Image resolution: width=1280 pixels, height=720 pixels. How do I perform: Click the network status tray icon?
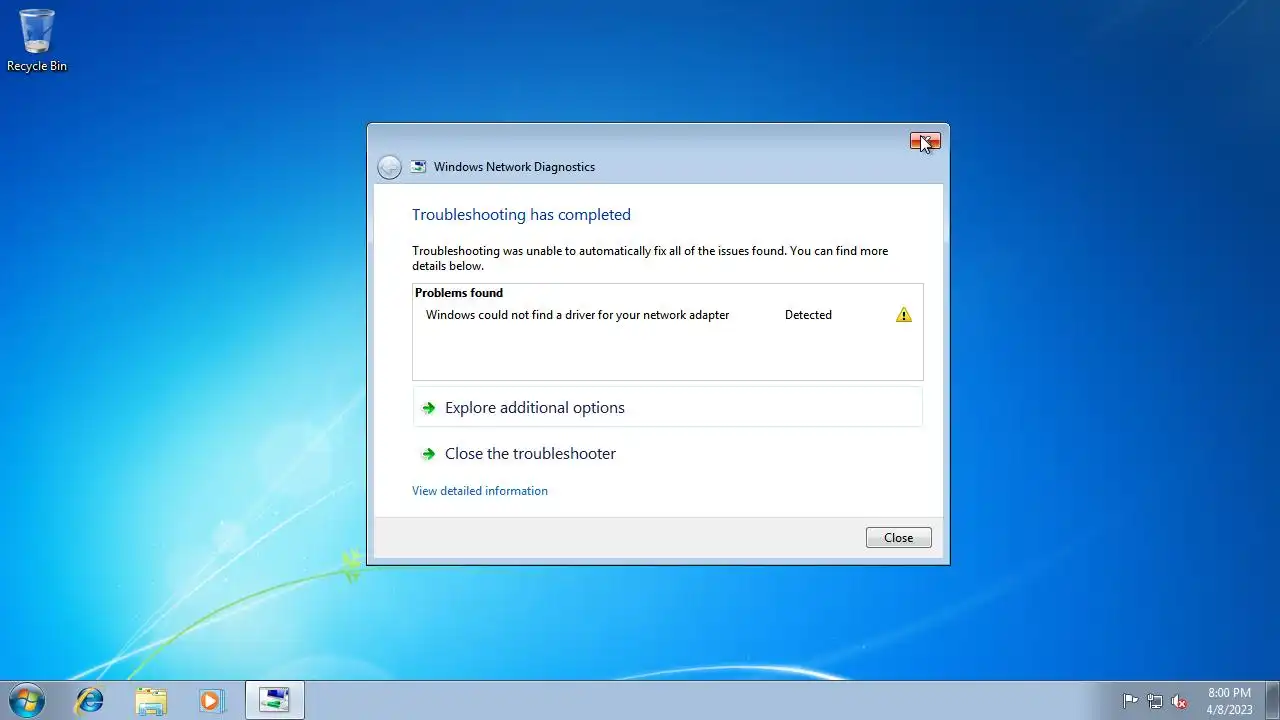(x=1155, y=701)
